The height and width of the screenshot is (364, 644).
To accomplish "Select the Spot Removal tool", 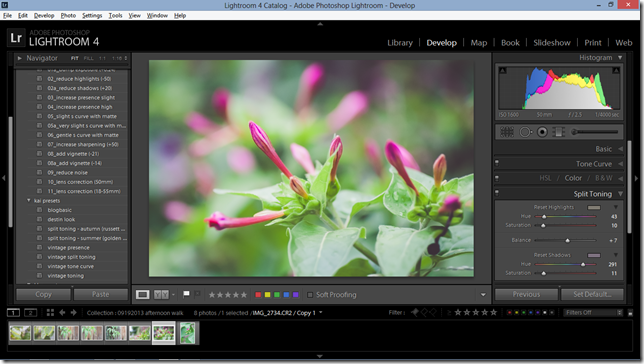I will point(525,132).
